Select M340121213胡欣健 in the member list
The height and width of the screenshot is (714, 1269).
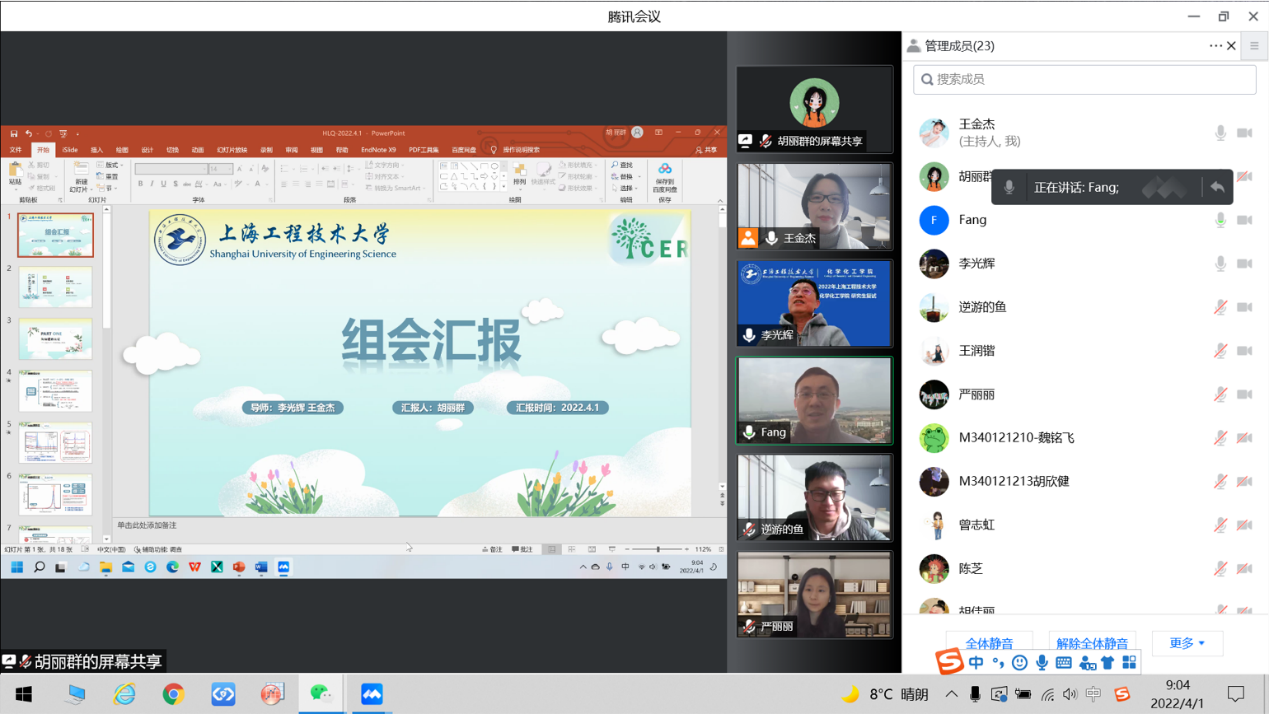[x=1014, y=481]
